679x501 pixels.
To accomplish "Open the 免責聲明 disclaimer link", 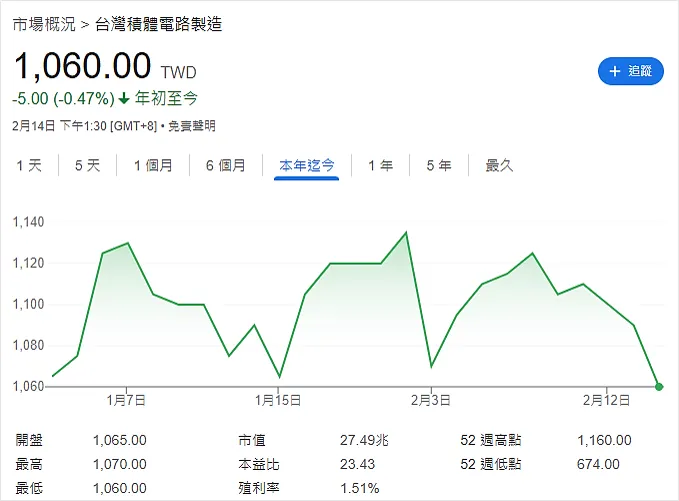I will pos(191,126).
